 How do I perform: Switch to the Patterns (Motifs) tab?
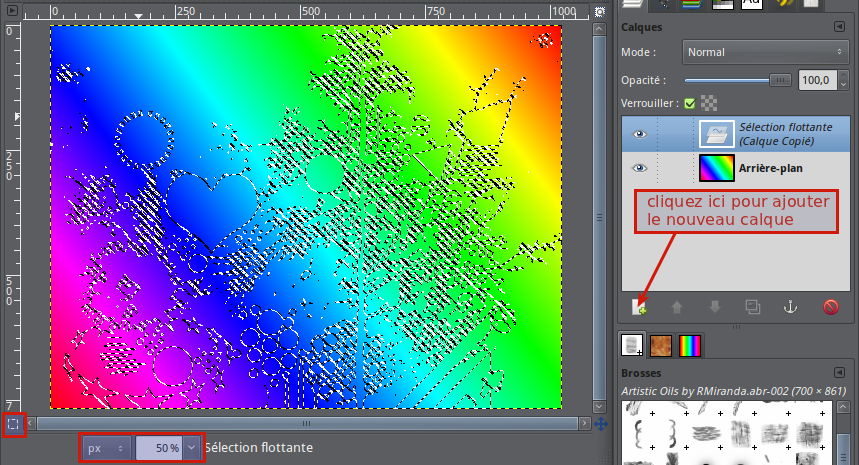[x=662, y=345]
